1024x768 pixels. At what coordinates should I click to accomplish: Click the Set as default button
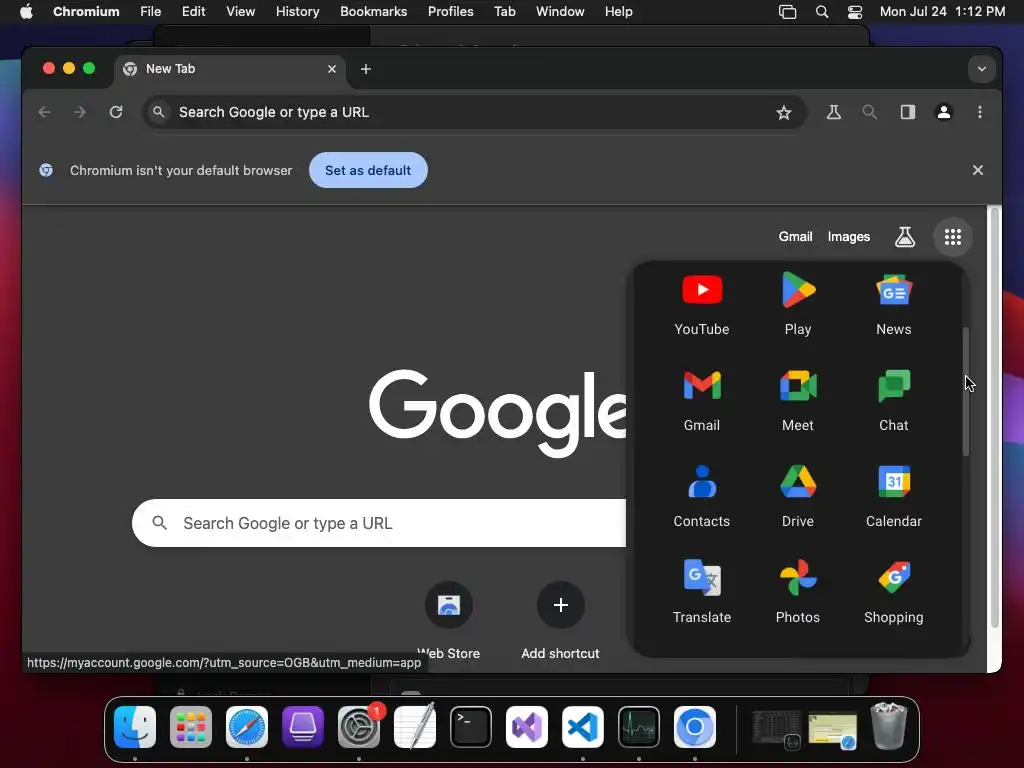[368, 170]
